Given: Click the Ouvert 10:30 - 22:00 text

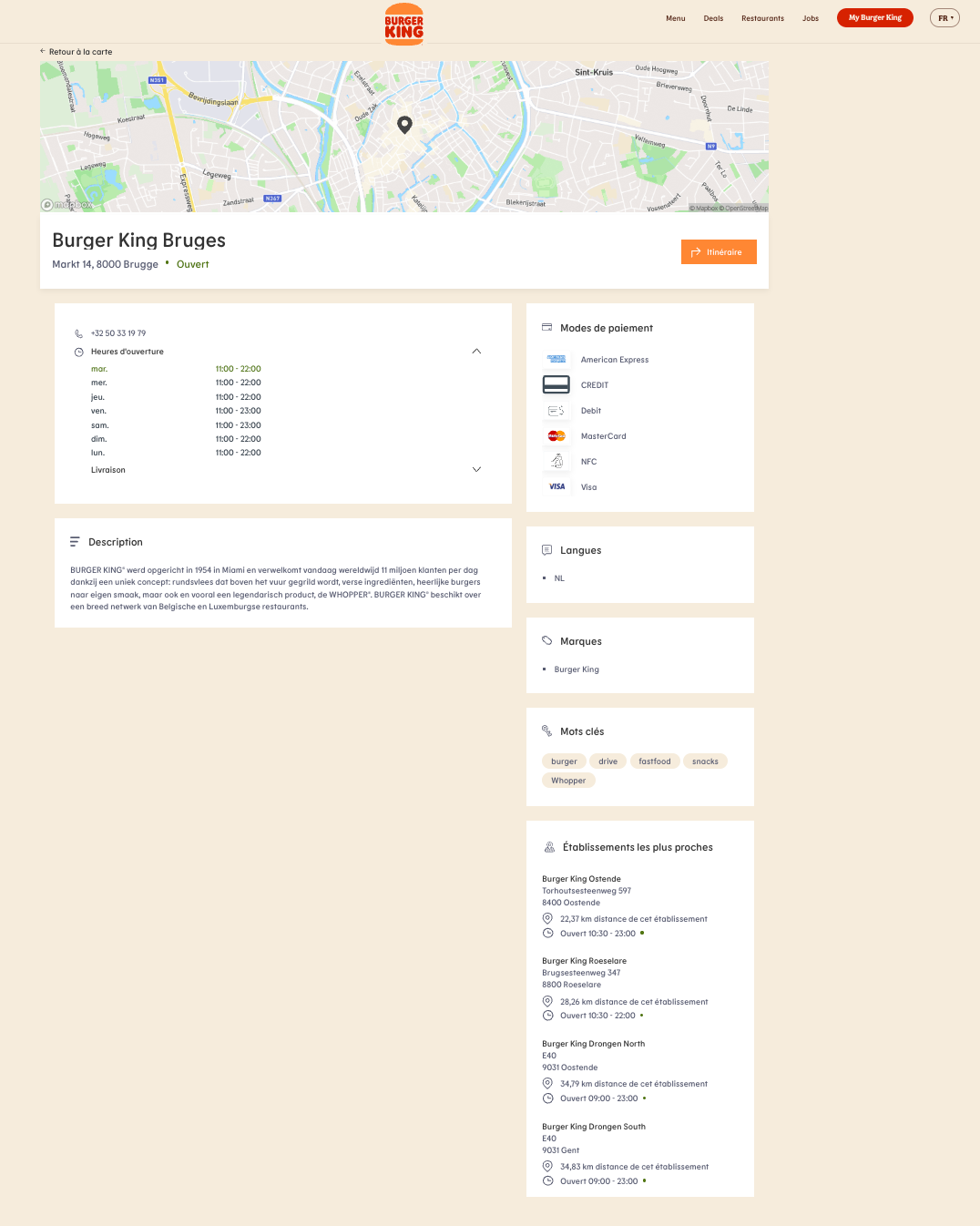Looking at the screenshot, I should click(597, 1016).
